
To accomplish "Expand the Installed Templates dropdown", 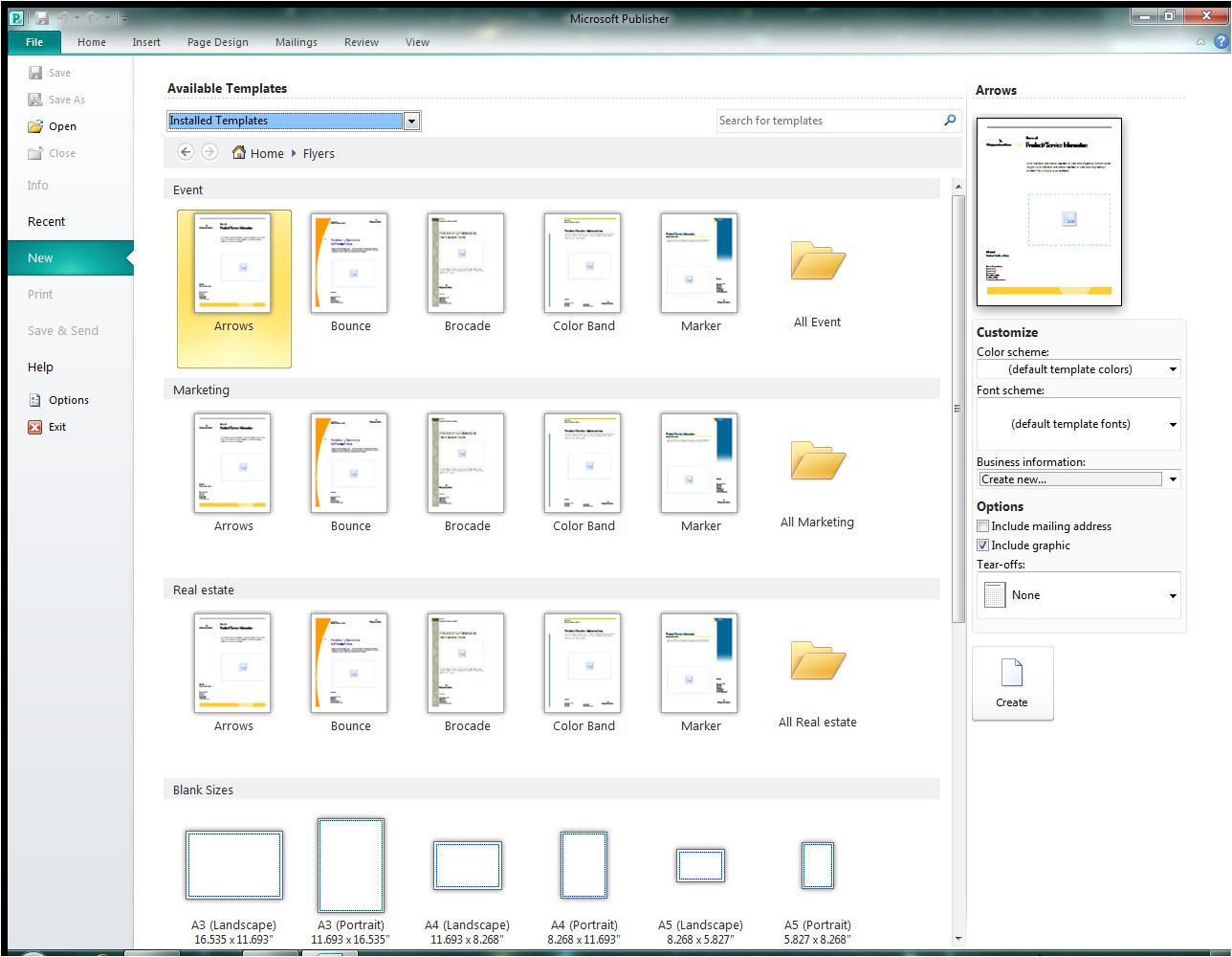I will (x=411, y=122).
